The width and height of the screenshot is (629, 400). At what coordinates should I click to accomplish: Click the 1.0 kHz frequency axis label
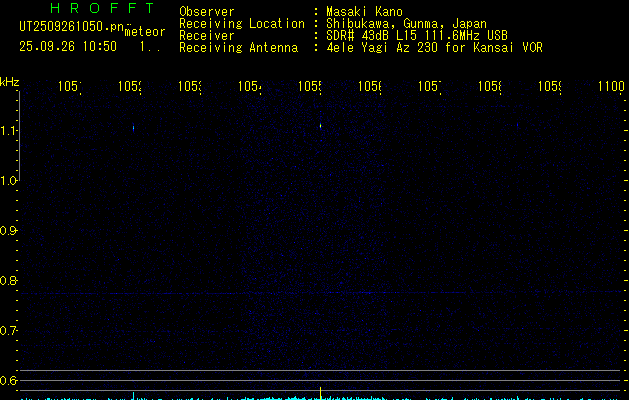(x=8, y=181)
